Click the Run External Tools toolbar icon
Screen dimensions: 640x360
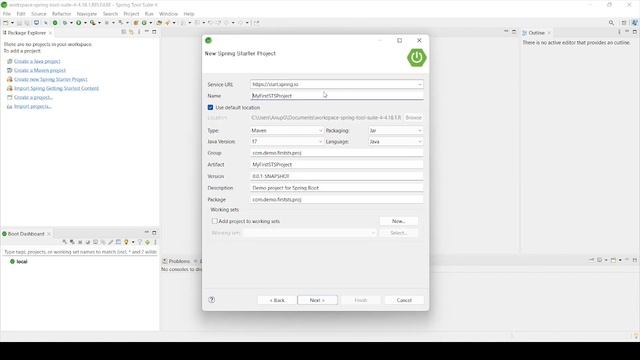(x=93, y=23)
